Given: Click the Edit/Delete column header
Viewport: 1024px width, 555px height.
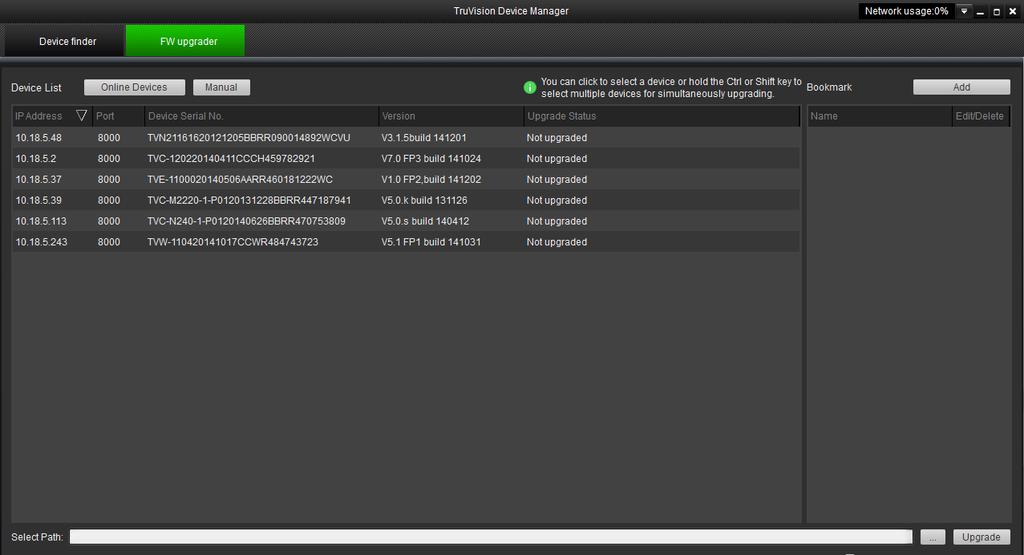Looking at the screenshot, I should 980,116.
